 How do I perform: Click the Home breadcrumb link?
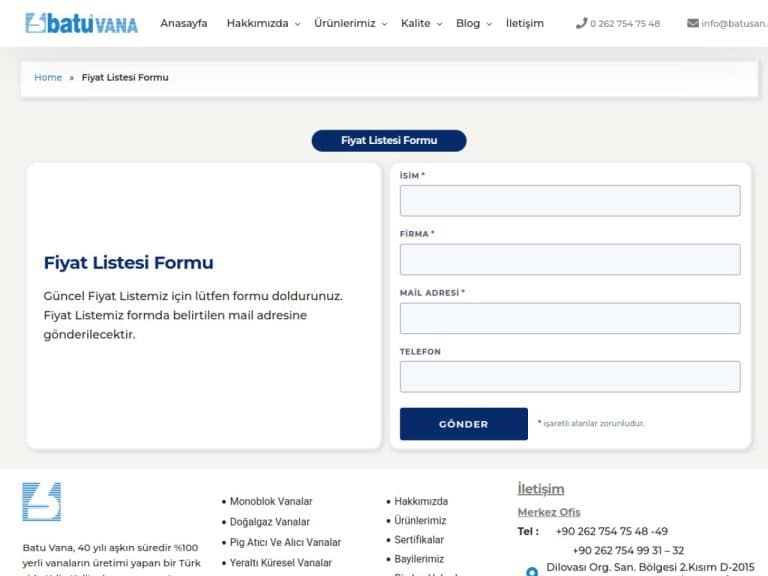click(48, 77)
